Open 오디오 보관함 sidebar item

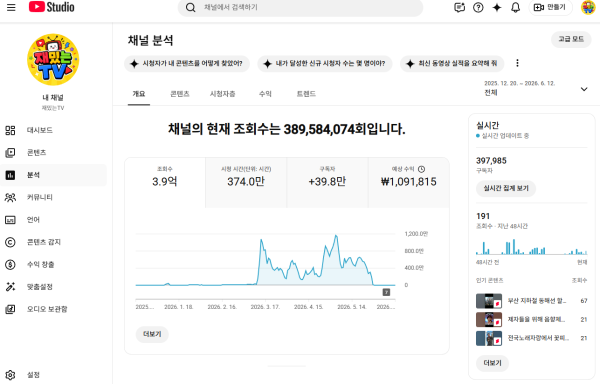[54, 309]
